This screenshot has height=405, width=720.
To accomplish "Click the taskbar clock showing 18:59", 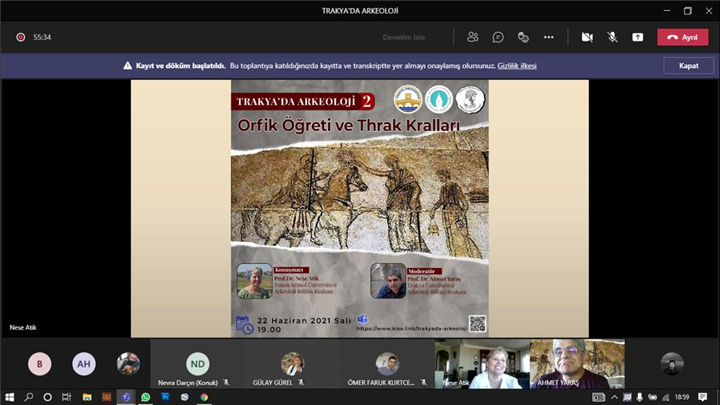I will click(682, 397).
